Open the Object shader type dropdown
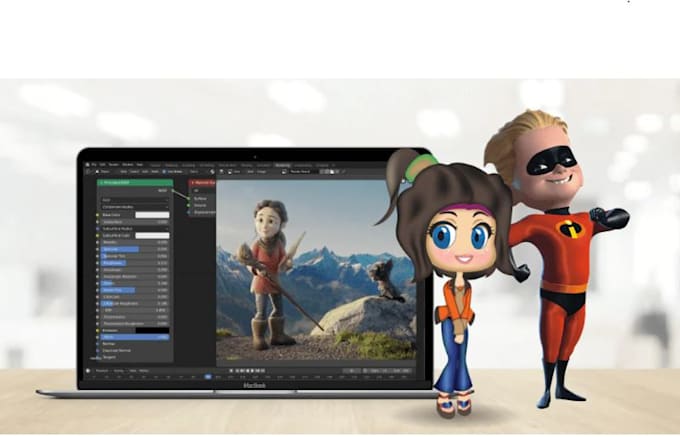680x437 pixels. pyautogui.click(x=103, y=172)
